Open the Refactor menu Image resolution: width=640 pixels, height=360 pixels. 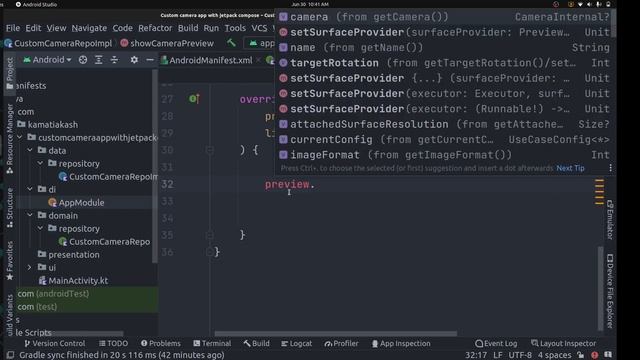[155, 28]
